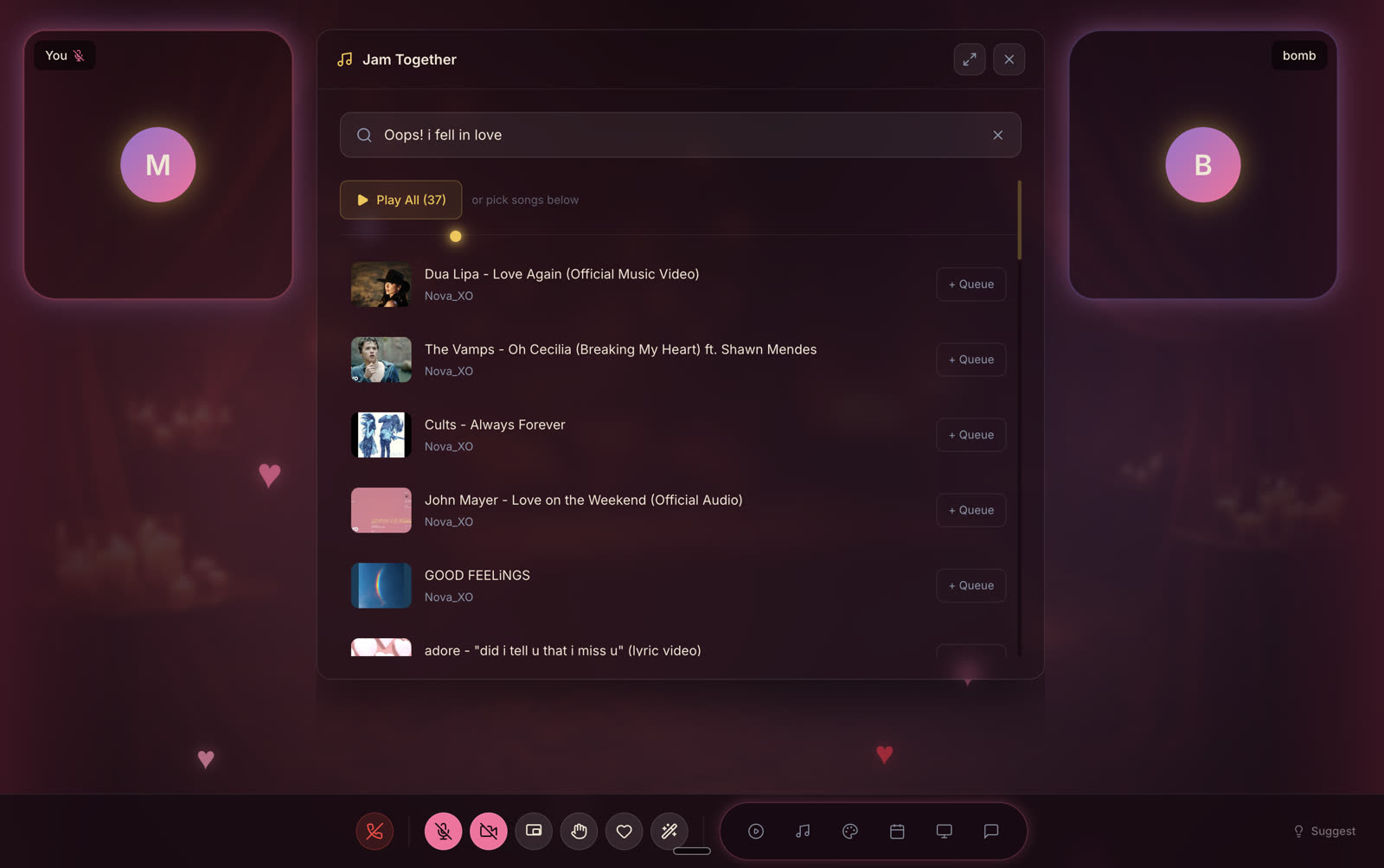1384x868 pixels.
Task: End the call with the red phone icon
Action: (x=375, y=832)
